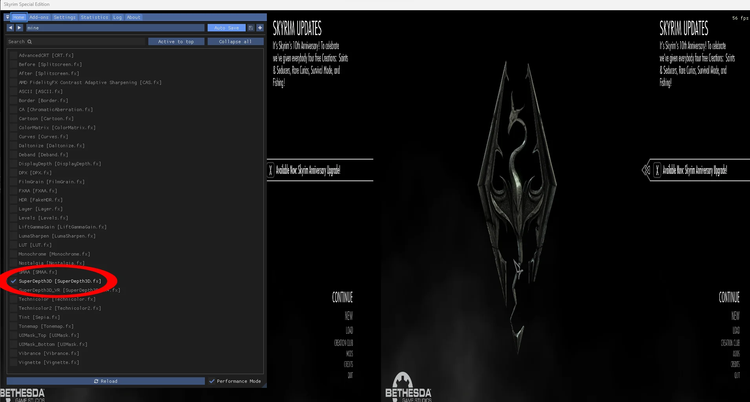Screen dimensions: 750x402
Task: Enable the LUT [LUT.fx] effect
Action: tap(13, 245)
